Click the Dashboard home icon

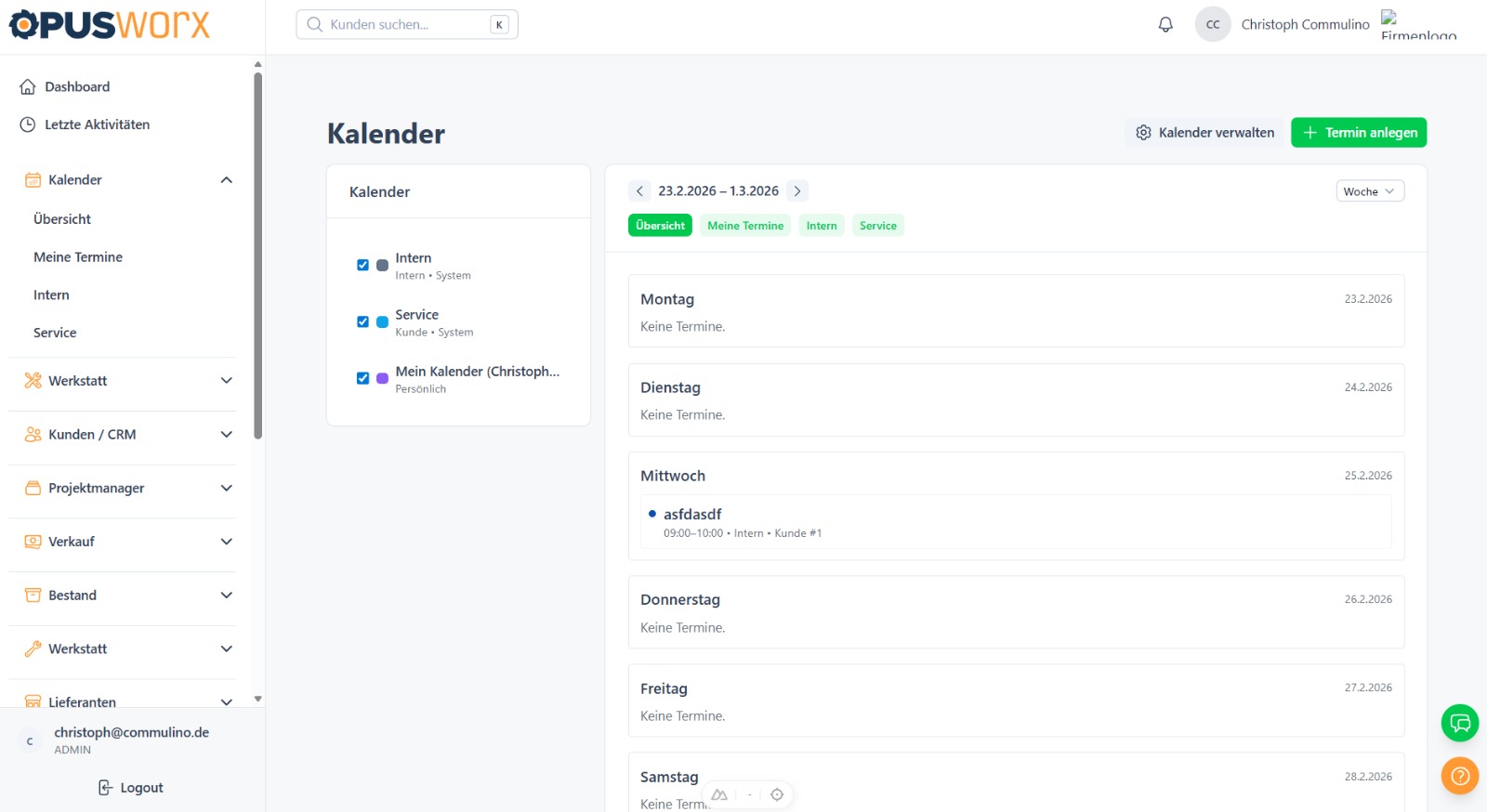[x=28, y=87]
